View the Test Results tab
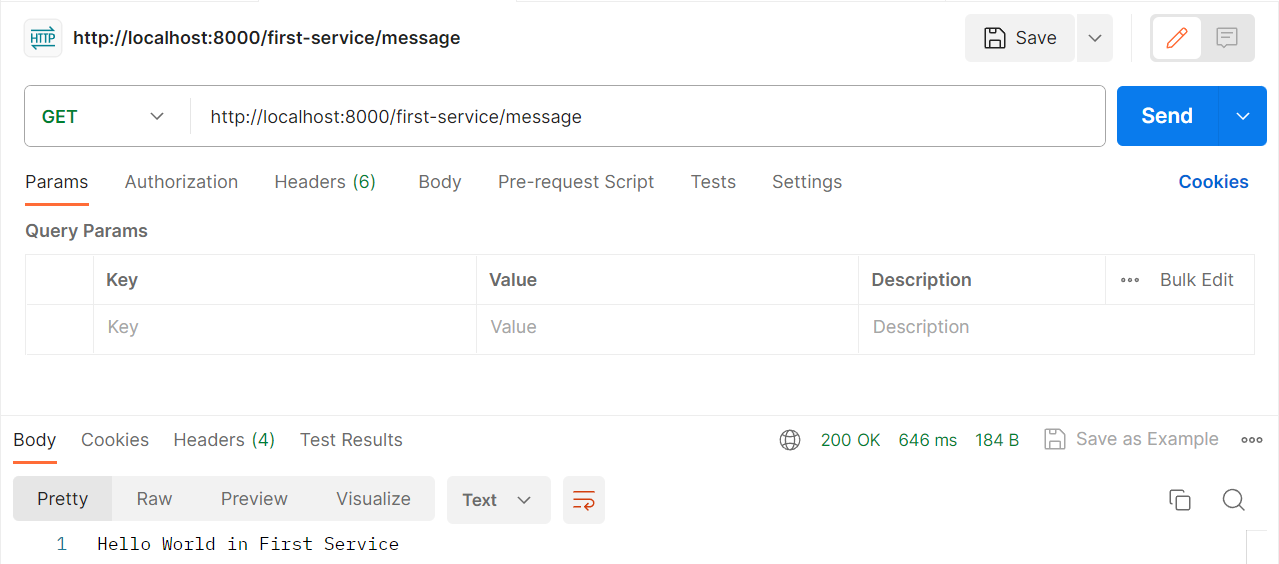 (351, 440)
